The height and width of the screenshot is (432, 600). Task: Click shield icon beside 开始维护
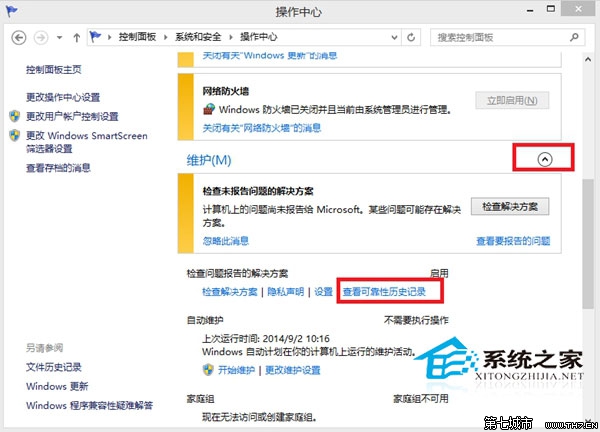[208, 370]
